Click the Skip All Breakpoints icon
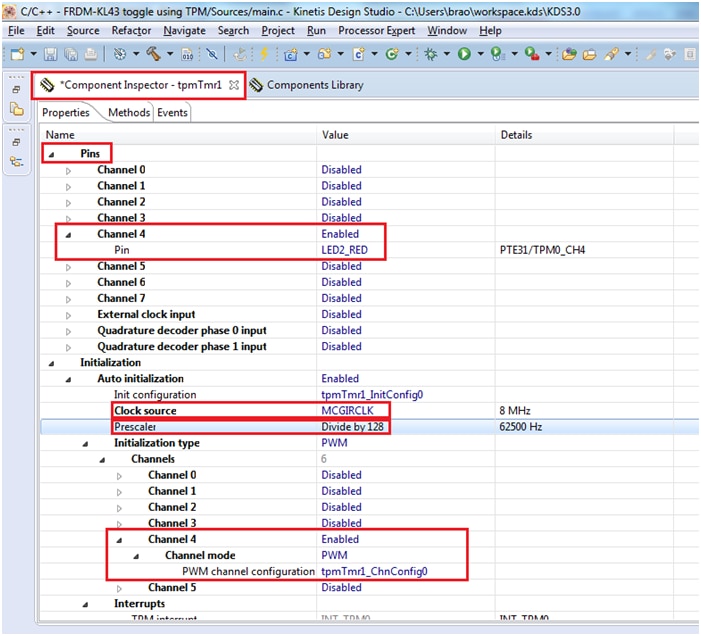The height and width of the screenshot is (636, 701). point(212,54)
